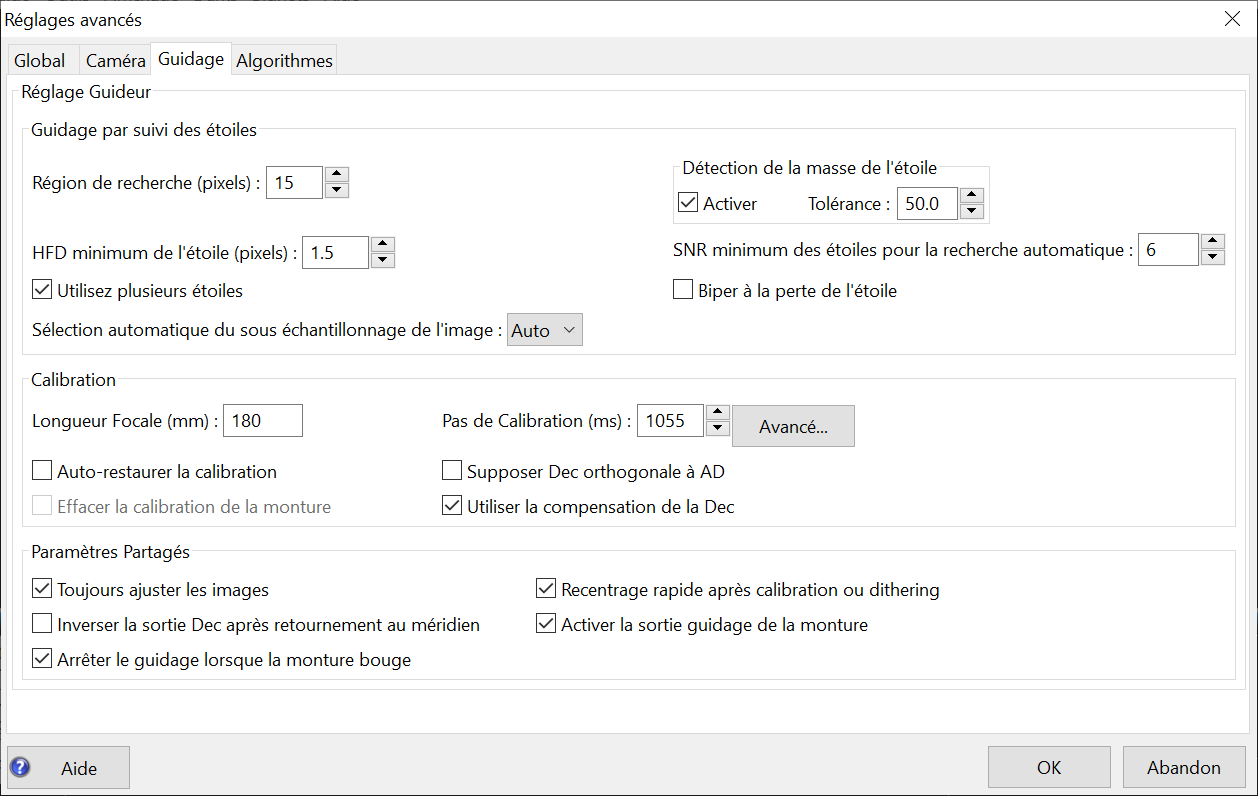Confirm settings with the OK button
Viewport: 1258px width, 796px height.
coord(1049,767)
